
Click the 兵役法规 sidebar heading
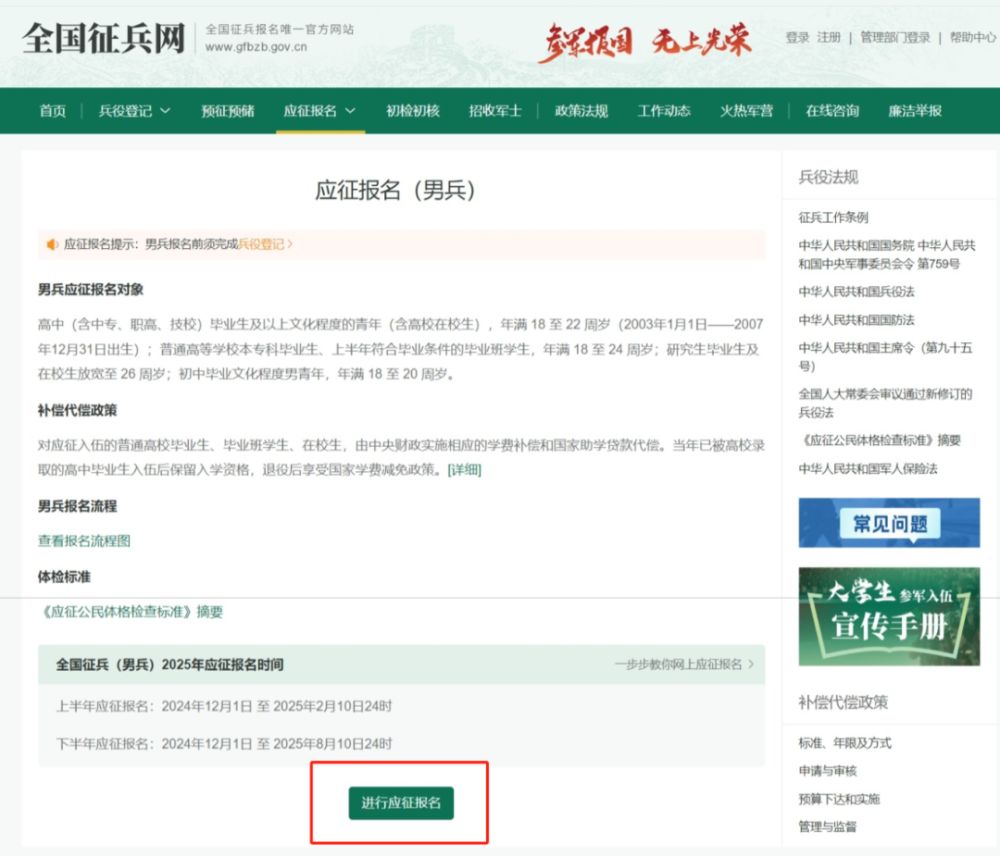(828, 177)
